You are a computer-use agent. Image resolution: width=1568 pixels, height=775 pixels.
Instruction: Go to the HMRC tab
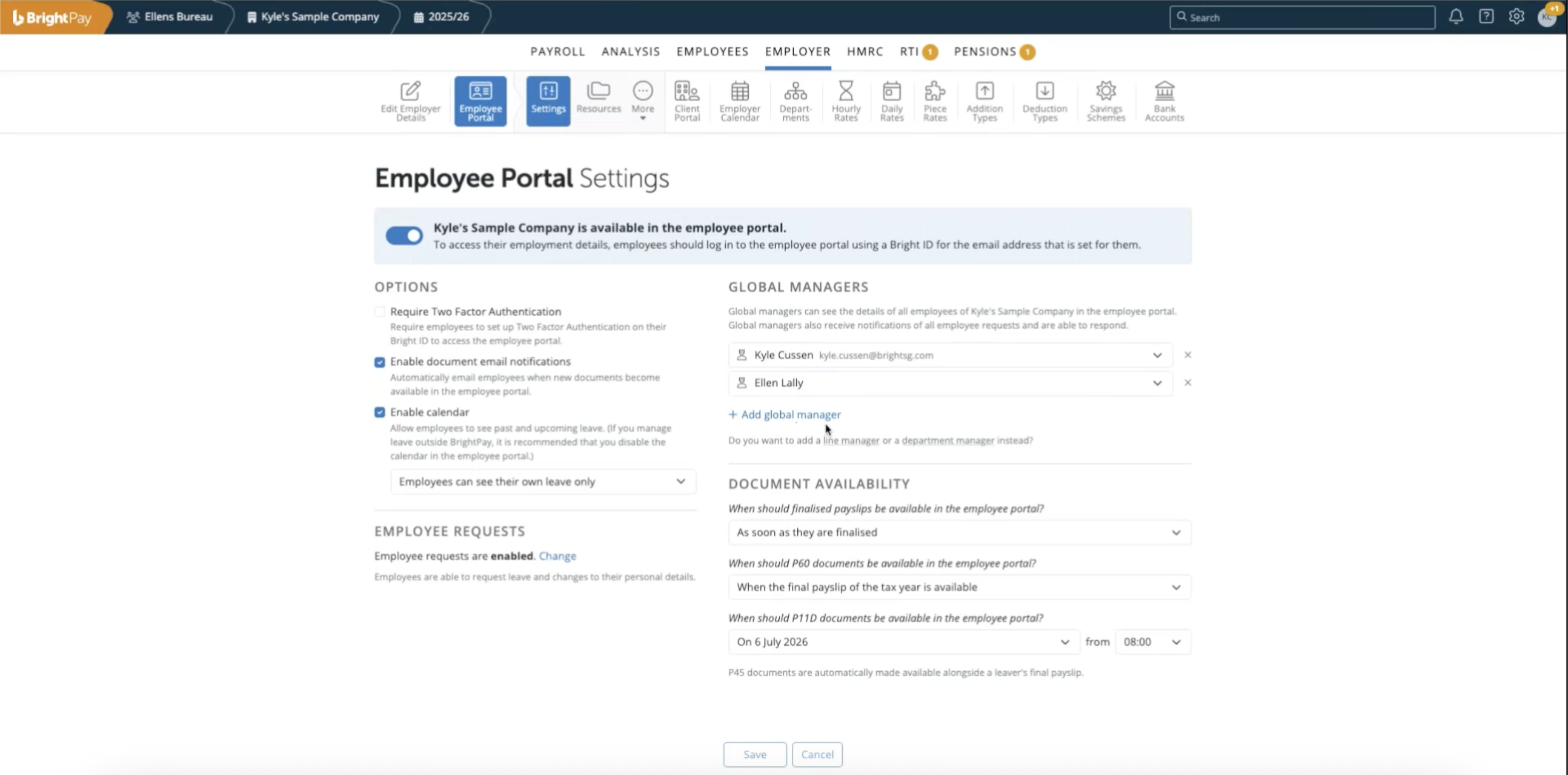[865, 52]
